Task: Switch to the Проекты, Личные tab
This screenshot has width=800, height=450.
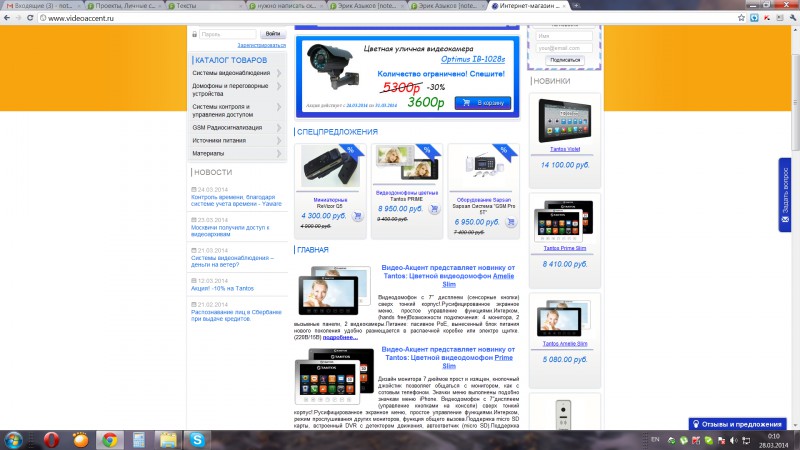Action: coord(124,6)
